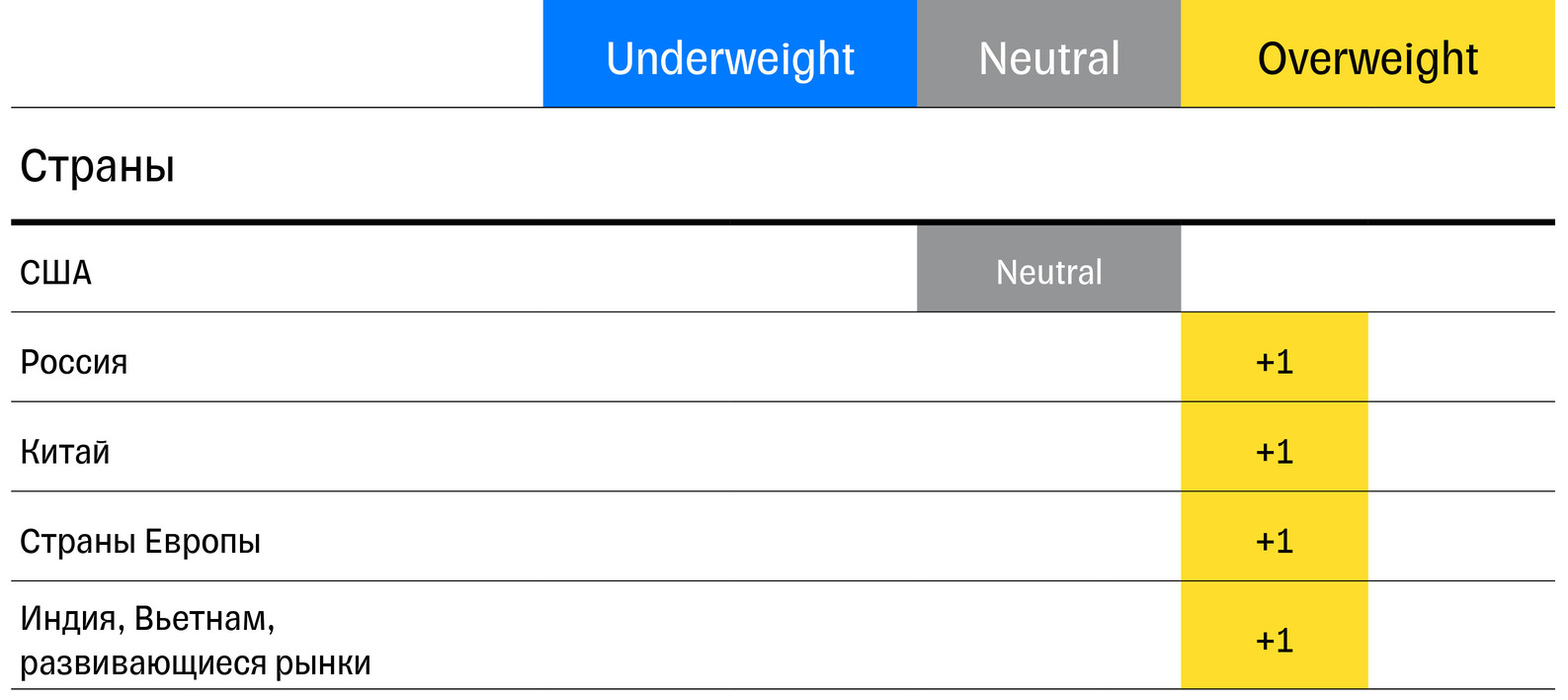Click the gray Neutral cell in США row
Image resolution: width=1568 pixels, height=700 pixels.
tap(1048, 272)
